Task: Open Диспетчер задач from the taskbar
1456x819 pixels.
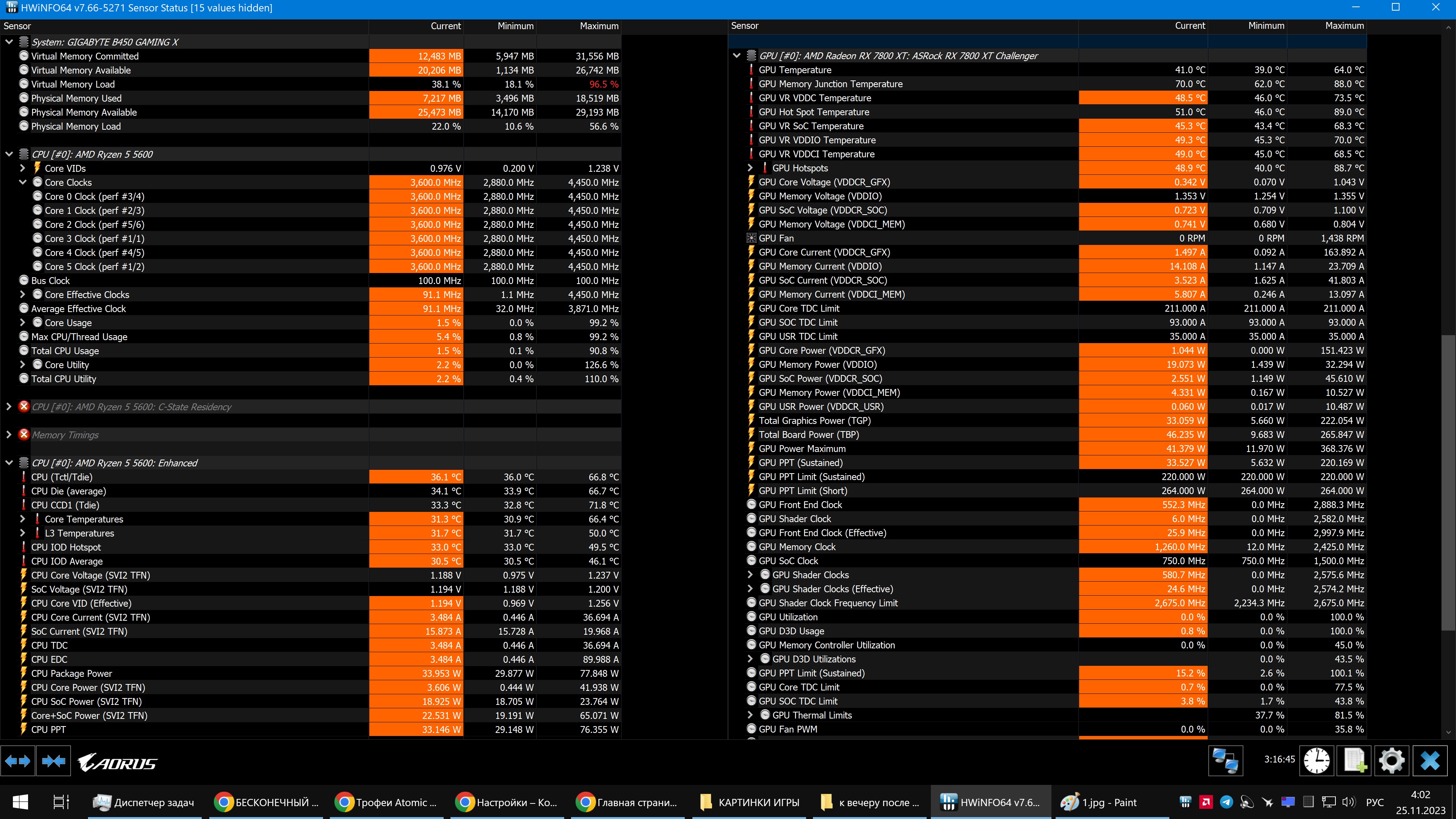Action: (144, 802)
